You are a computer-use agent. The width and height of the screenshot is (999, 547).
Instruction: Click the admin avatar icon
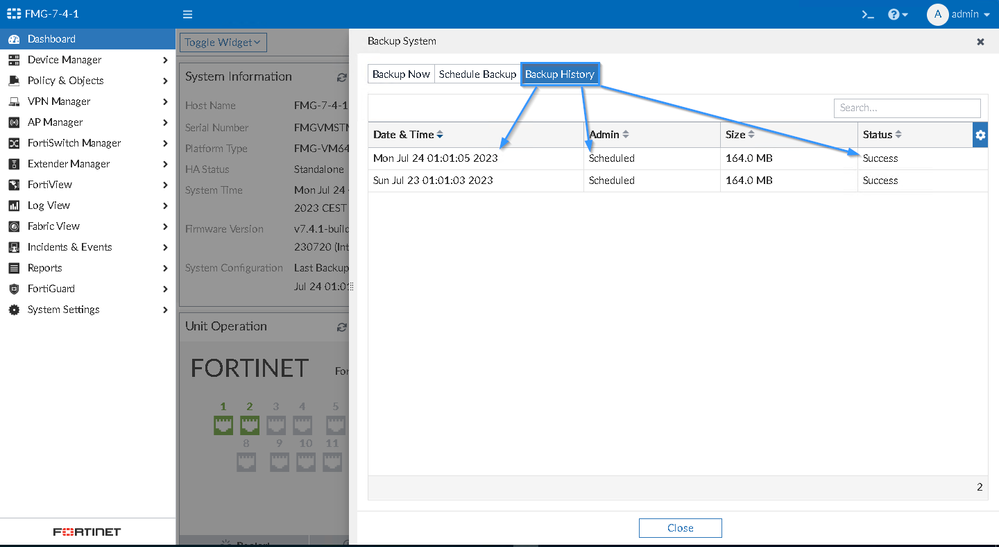937,14
